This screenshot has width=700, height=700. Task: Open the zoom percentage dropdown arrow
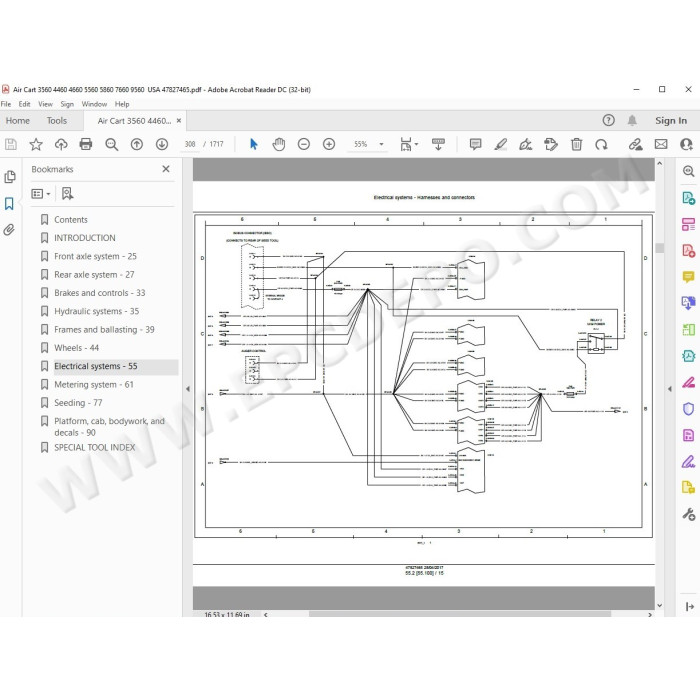381,144
